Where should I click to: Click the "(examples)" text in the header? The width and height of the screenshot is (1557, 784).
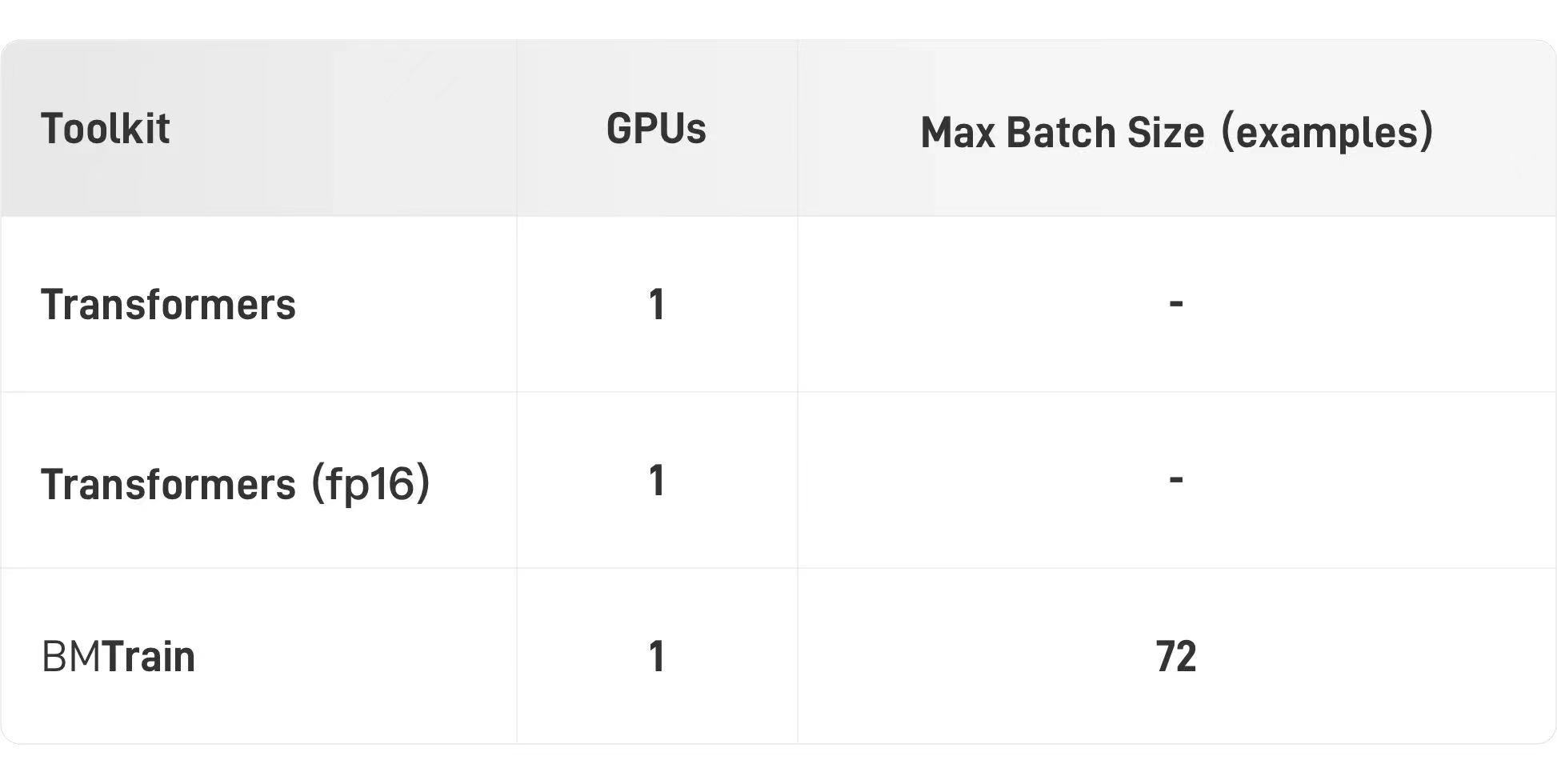tap(1327, 132)
